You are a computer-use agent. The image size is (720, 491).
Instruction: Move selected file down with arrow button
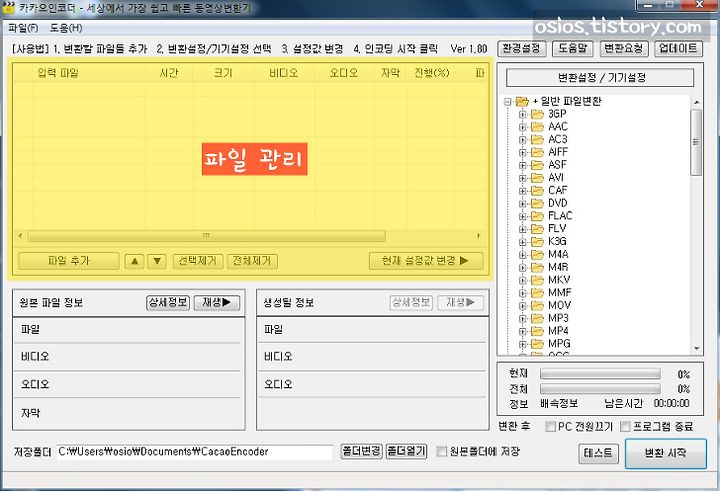click(x=157, y=261)
